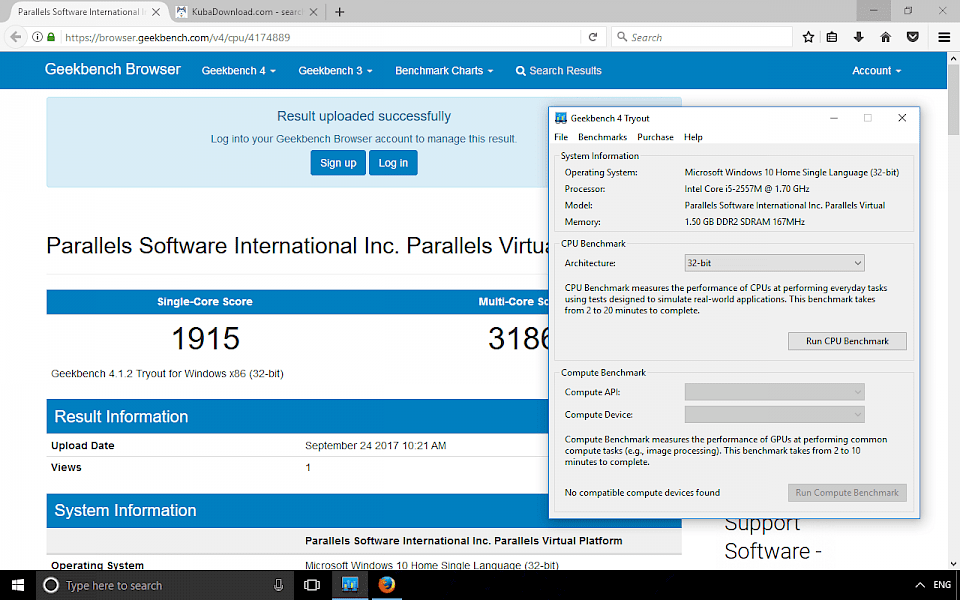Click the microphone icon in taskbar search

(279, 585)
